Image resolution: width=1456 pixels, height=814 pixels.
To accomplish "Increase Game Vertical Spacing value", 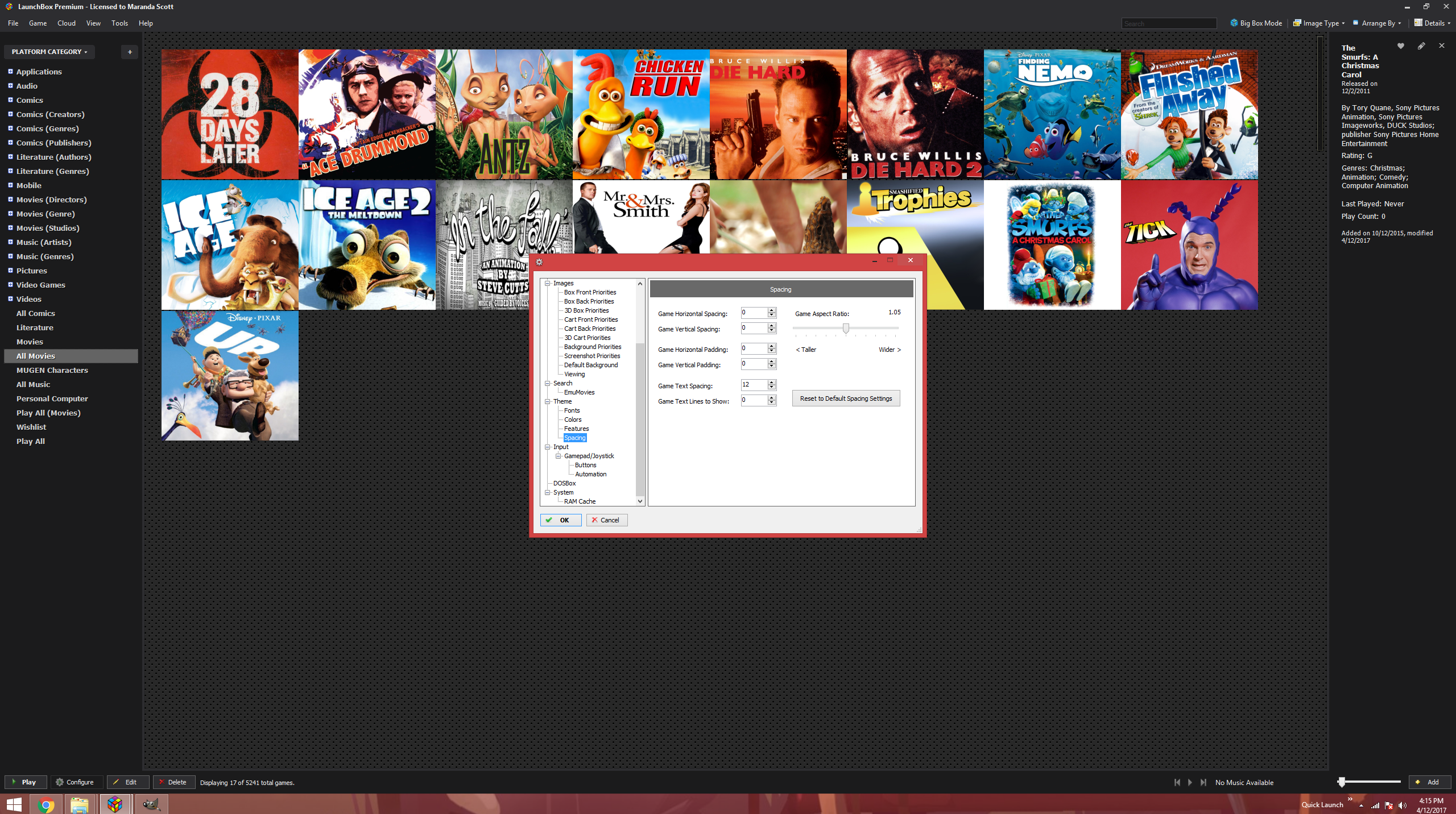I will (x=772, y=326).
